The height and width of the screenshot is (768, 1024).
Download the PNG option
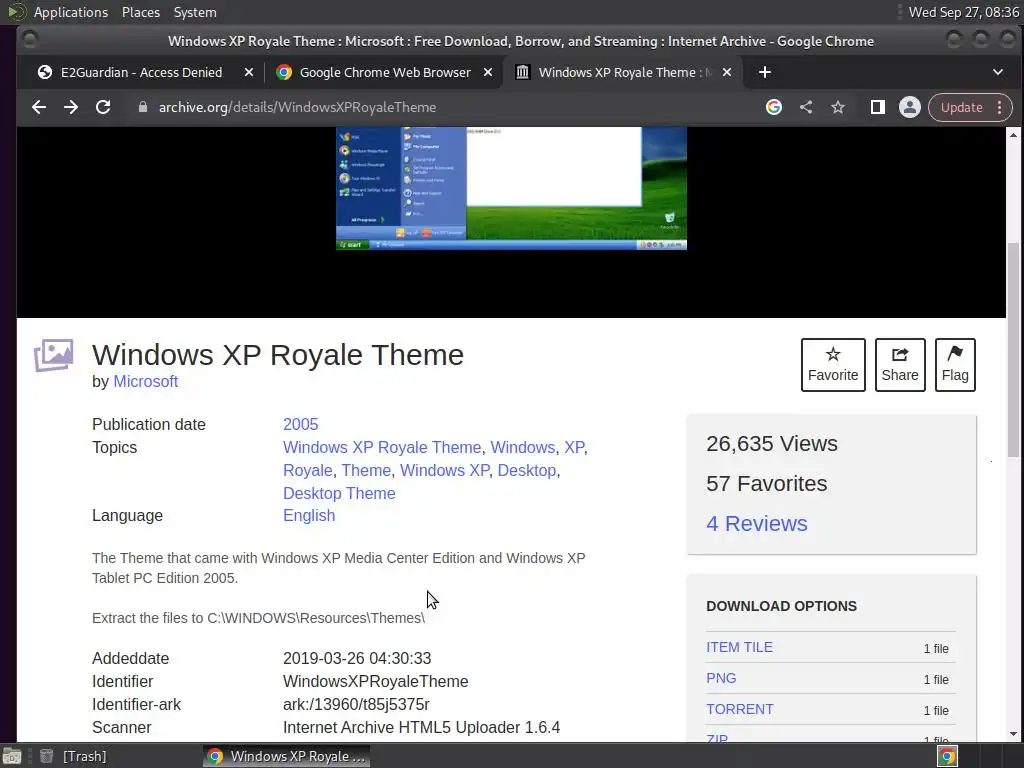(x=721, y=678)
